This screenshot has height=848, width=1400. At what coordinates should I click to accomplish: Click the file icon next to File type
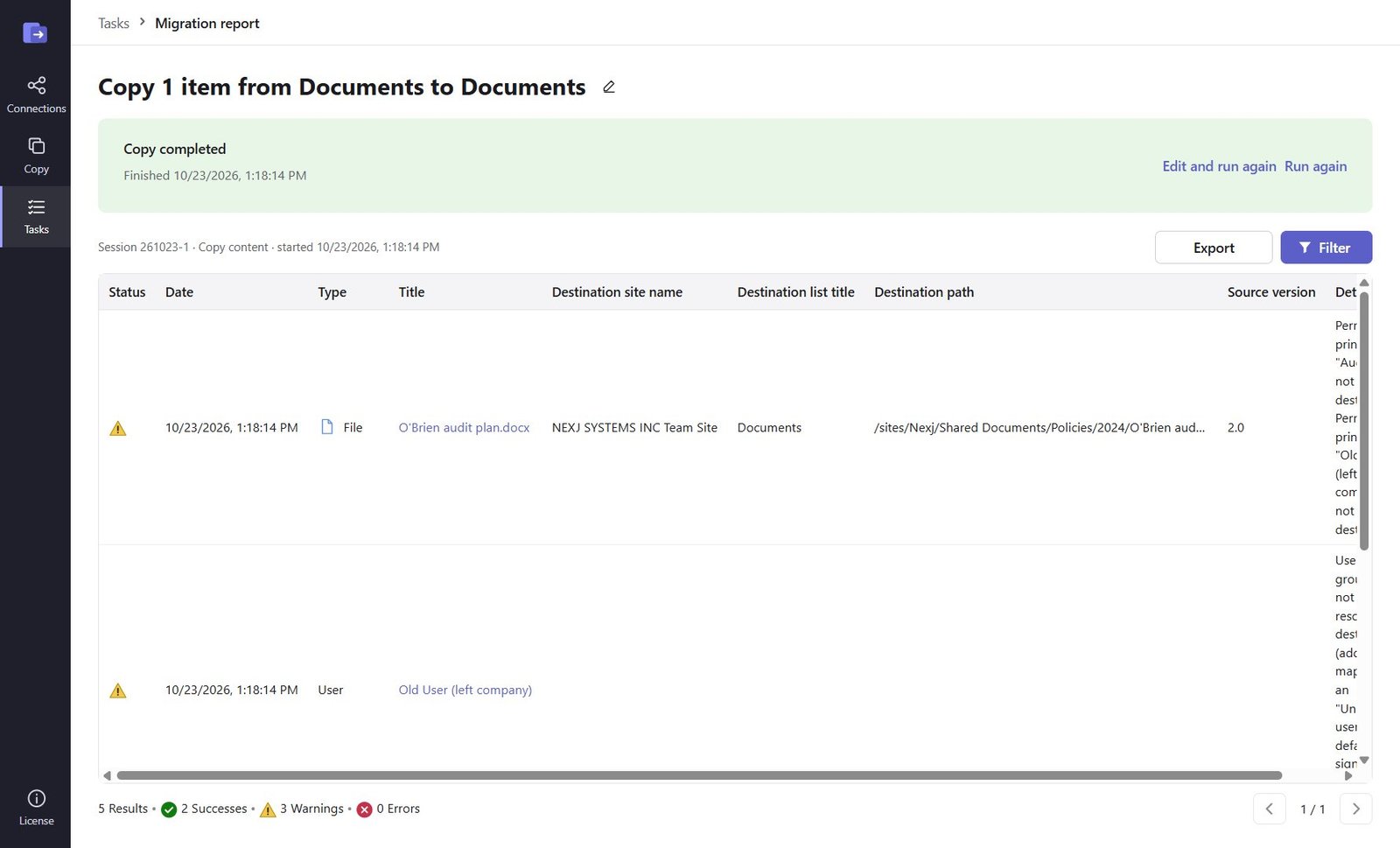[327, 427]
